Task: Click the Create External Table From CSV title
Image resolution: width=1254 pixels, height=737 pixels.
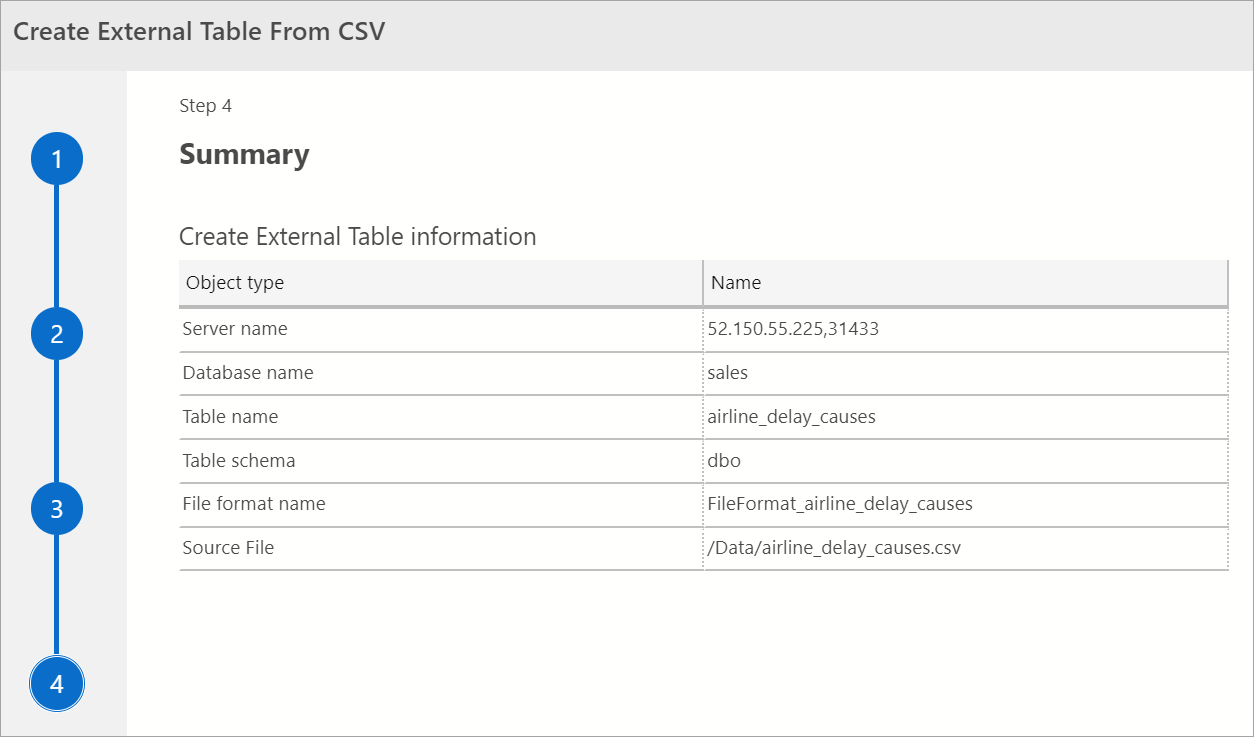Action: click(199, 31)
